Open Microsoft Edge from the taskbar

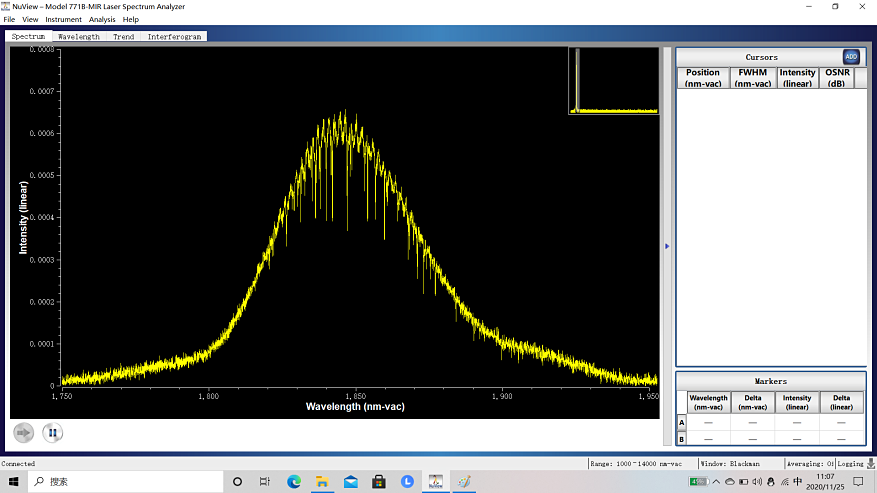tap(294, 482)
